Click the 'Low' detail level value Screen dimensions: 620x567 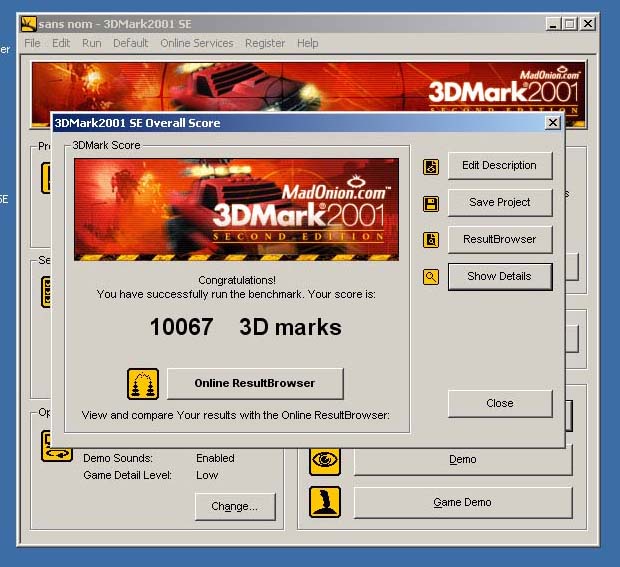207,475
